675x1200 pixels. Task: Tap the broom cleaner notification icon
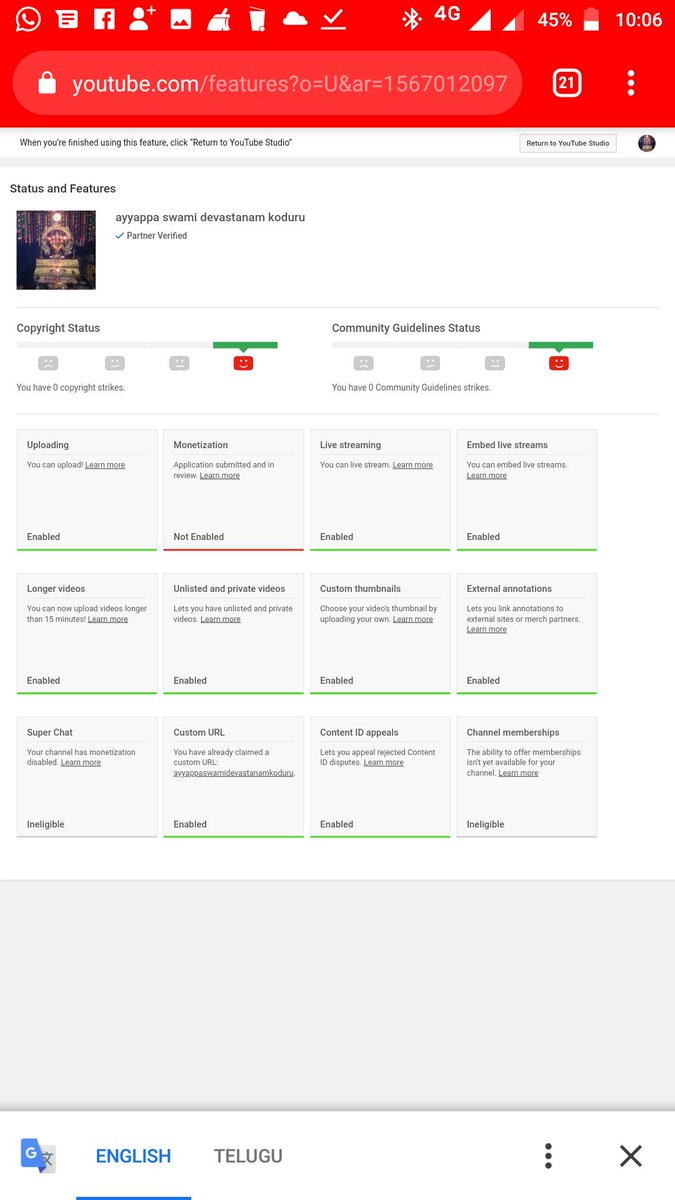[219, 19]
